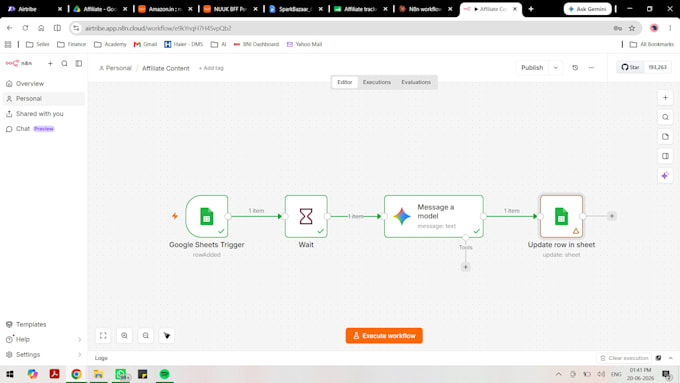Switch to the N8n workflow browser tab

point(425,9)
